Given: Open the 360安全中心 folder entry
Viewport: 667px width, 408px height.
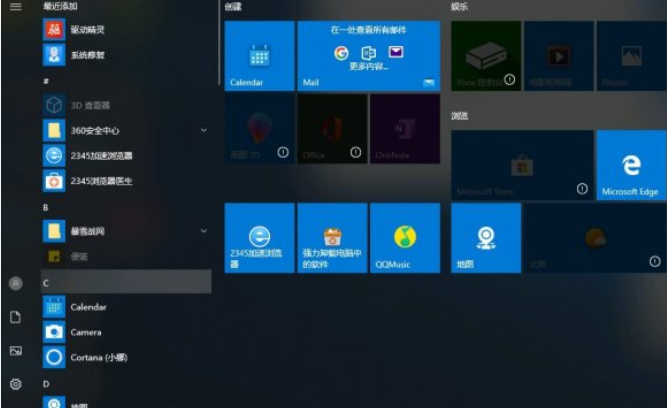Looking at the screenshot, I should pos(126,130).
